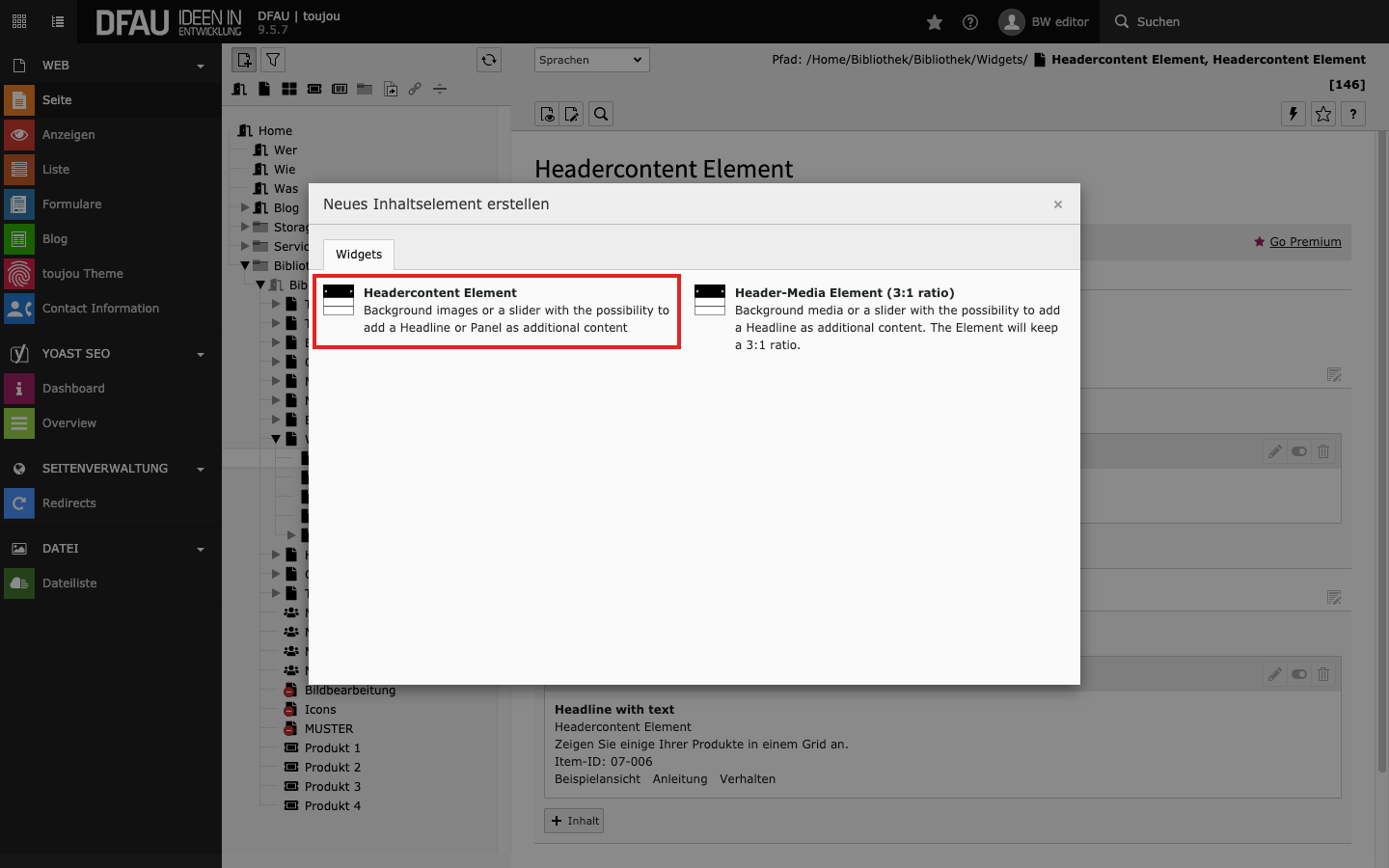Open the Redirects module
The image size is (1389, 868).
[x=69, y=503]
